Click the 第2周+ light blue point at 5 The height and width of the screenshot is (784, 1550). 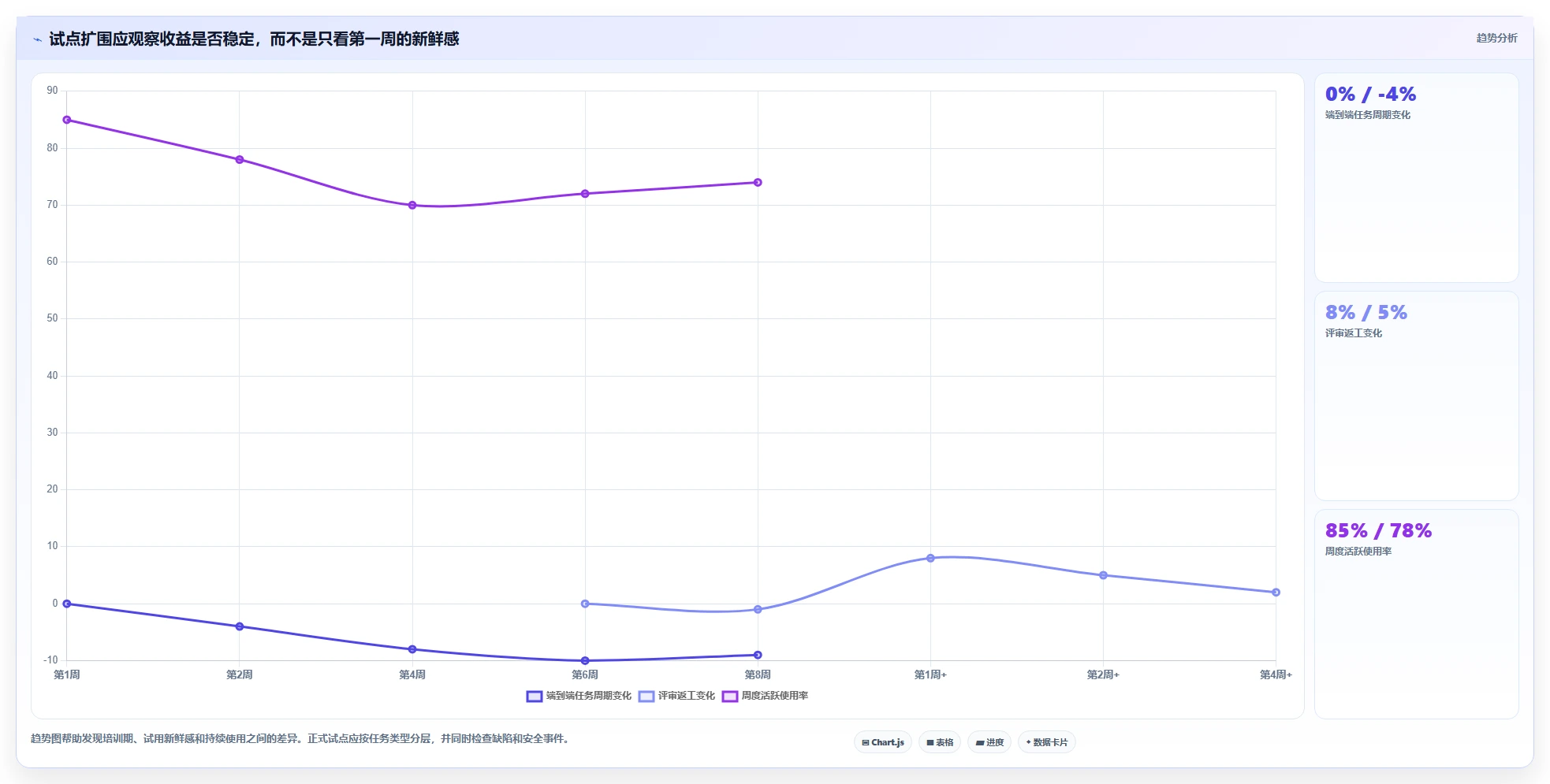[x=1103, y=576]
